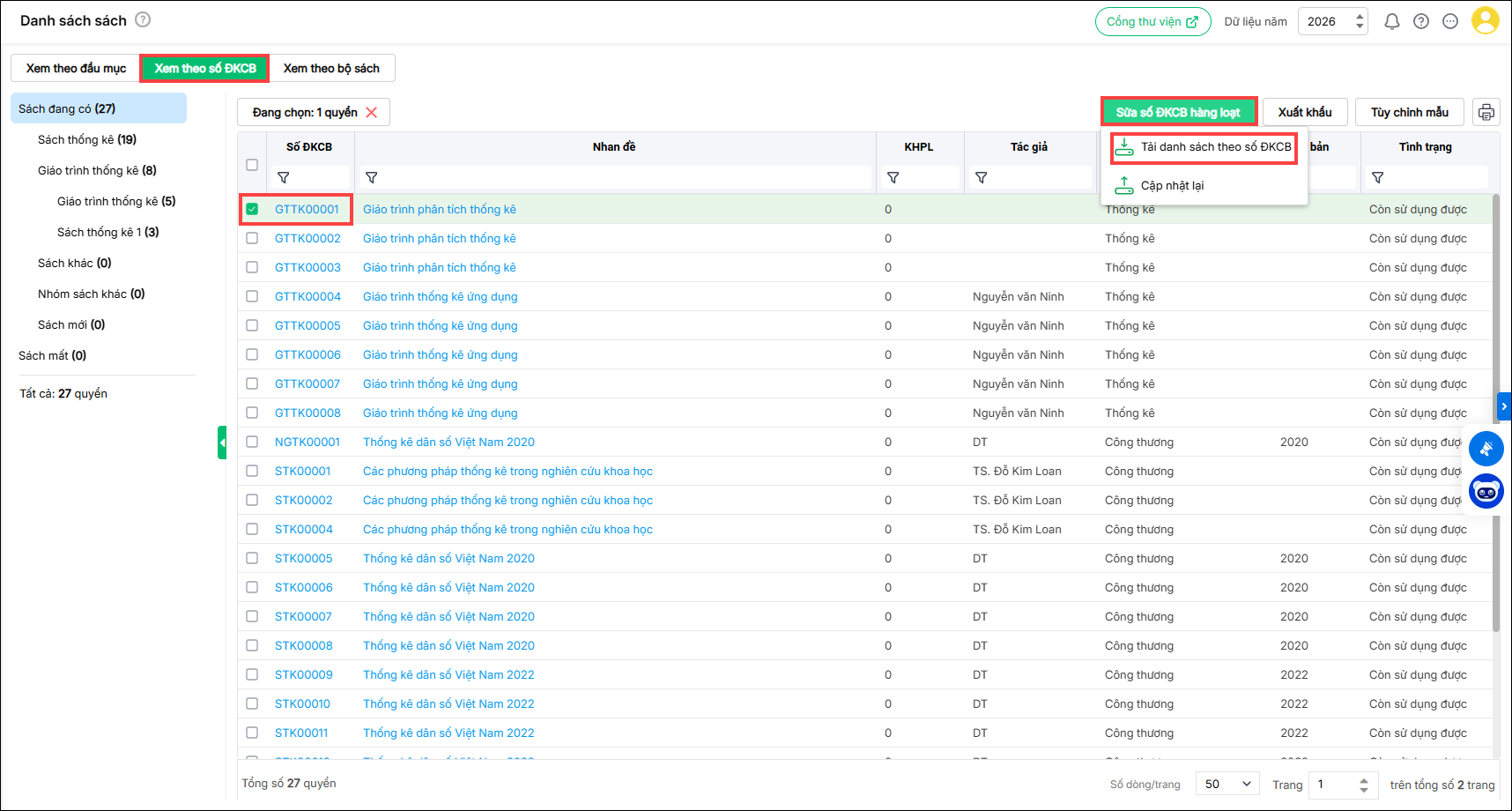This screenshot has width=1512, height=811.
Task: Click the user avatar icon
Action: (x=1485, y=21)
